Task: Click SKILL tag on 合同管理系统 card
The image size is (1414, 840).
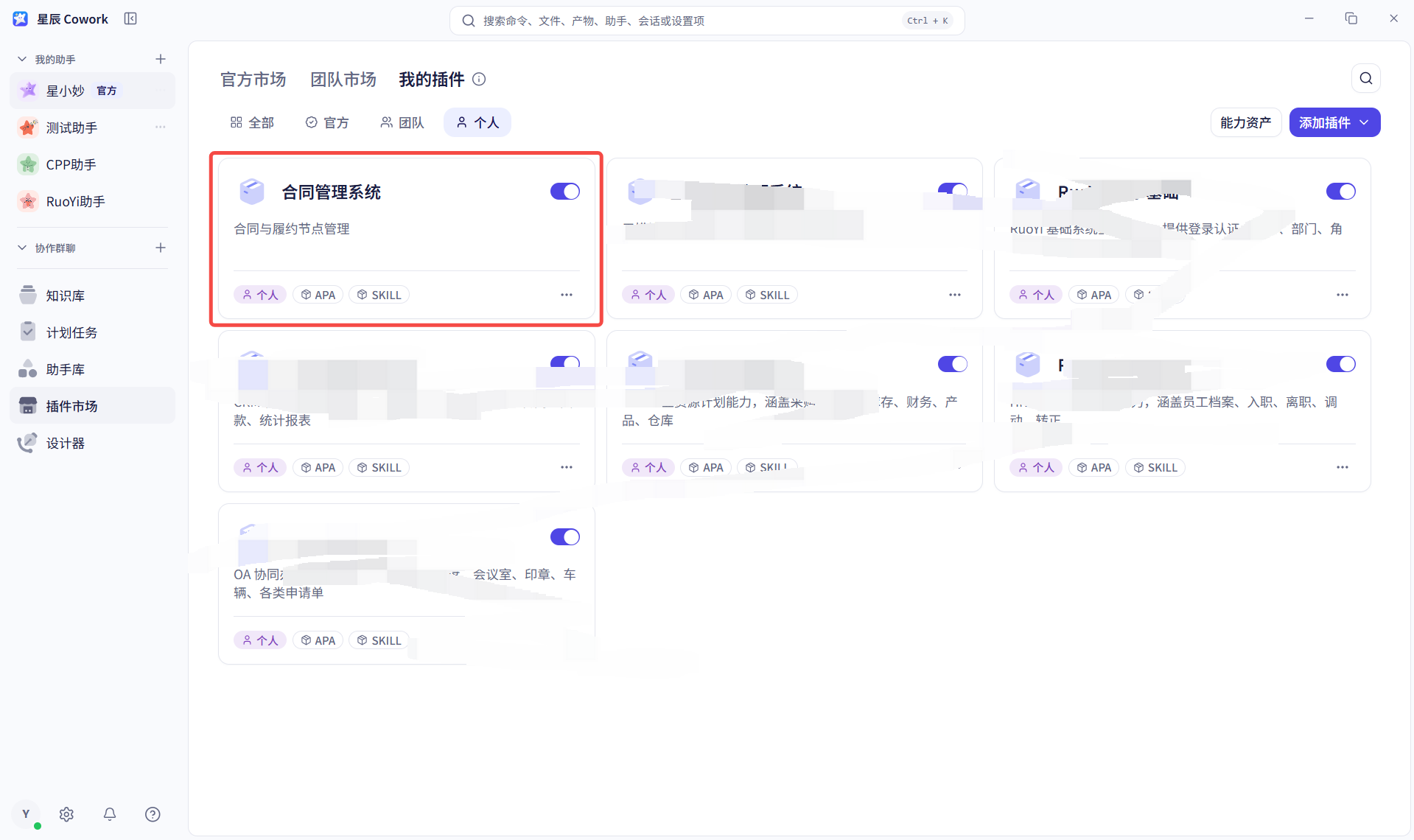Action: 379,295
